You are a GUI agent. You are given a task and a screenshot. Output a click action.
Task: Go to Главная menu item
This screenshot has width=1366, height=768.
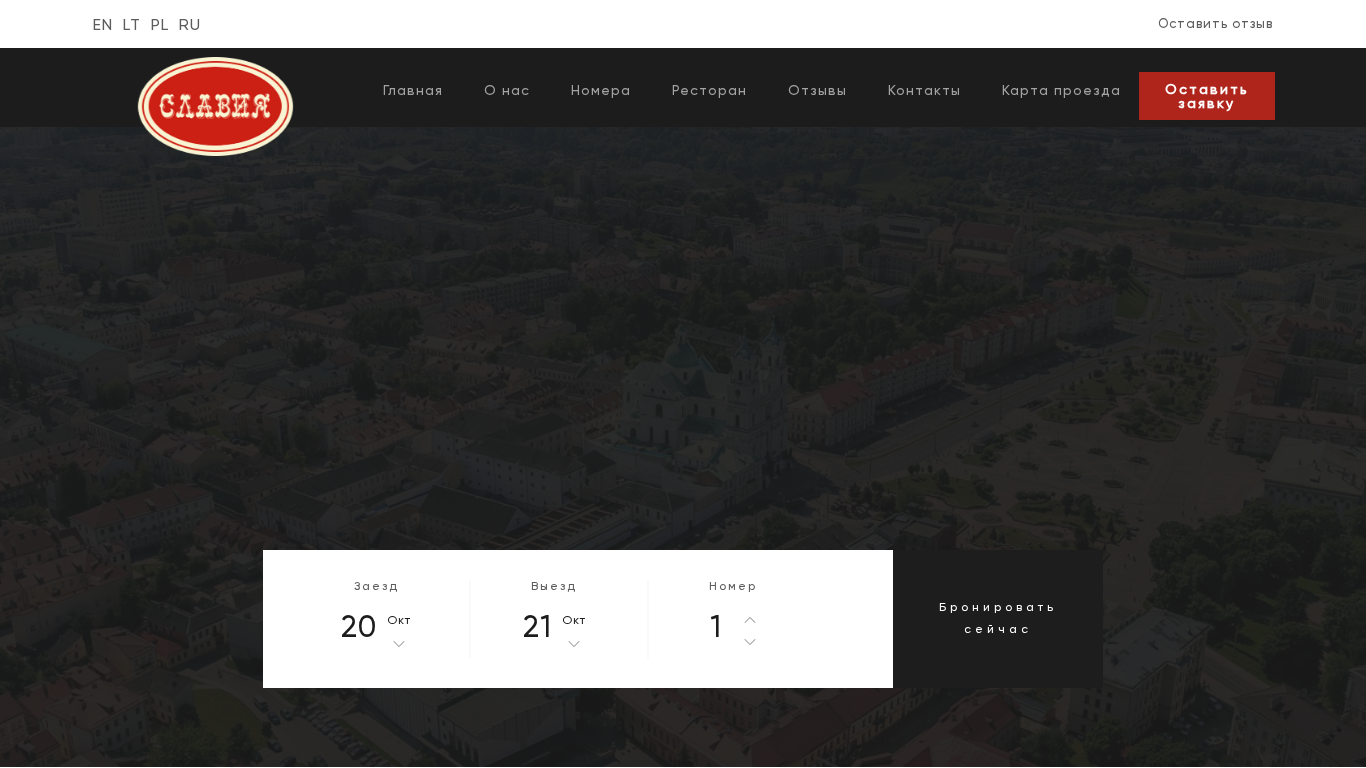[x=412, y=91]
